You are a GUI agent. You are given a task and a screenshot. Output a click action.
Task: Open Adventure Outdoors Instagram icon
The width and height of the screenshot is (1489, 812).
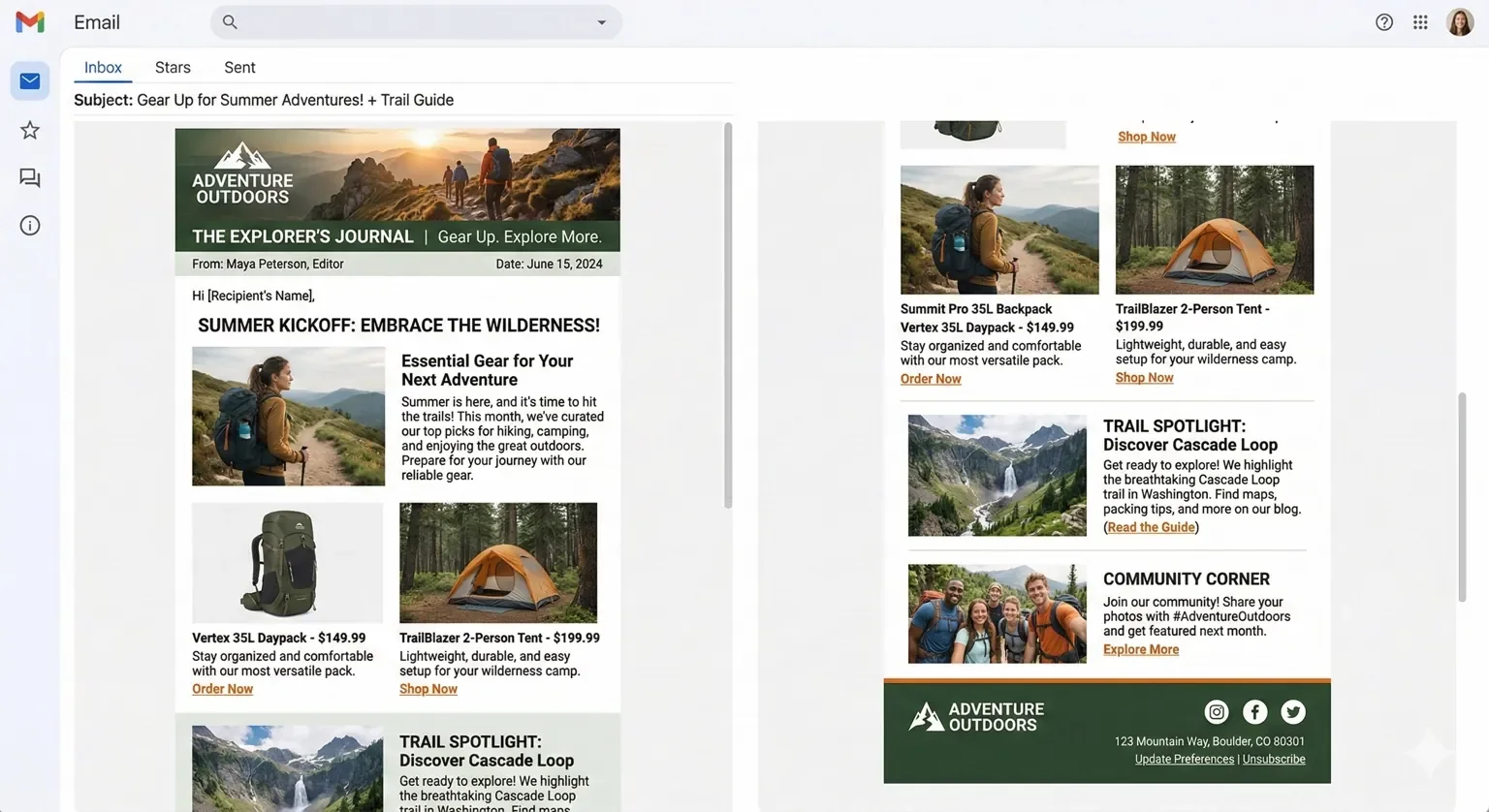1217,711
